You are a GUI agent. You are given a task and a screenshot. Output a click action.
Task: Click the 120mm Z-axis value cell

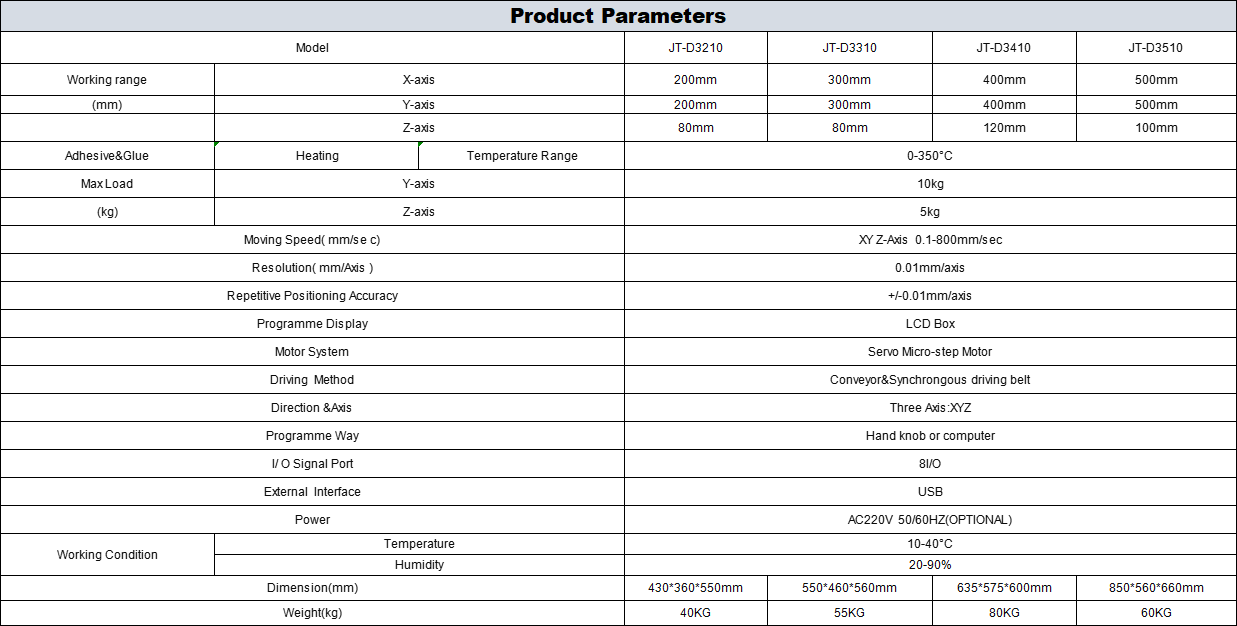1004,128
